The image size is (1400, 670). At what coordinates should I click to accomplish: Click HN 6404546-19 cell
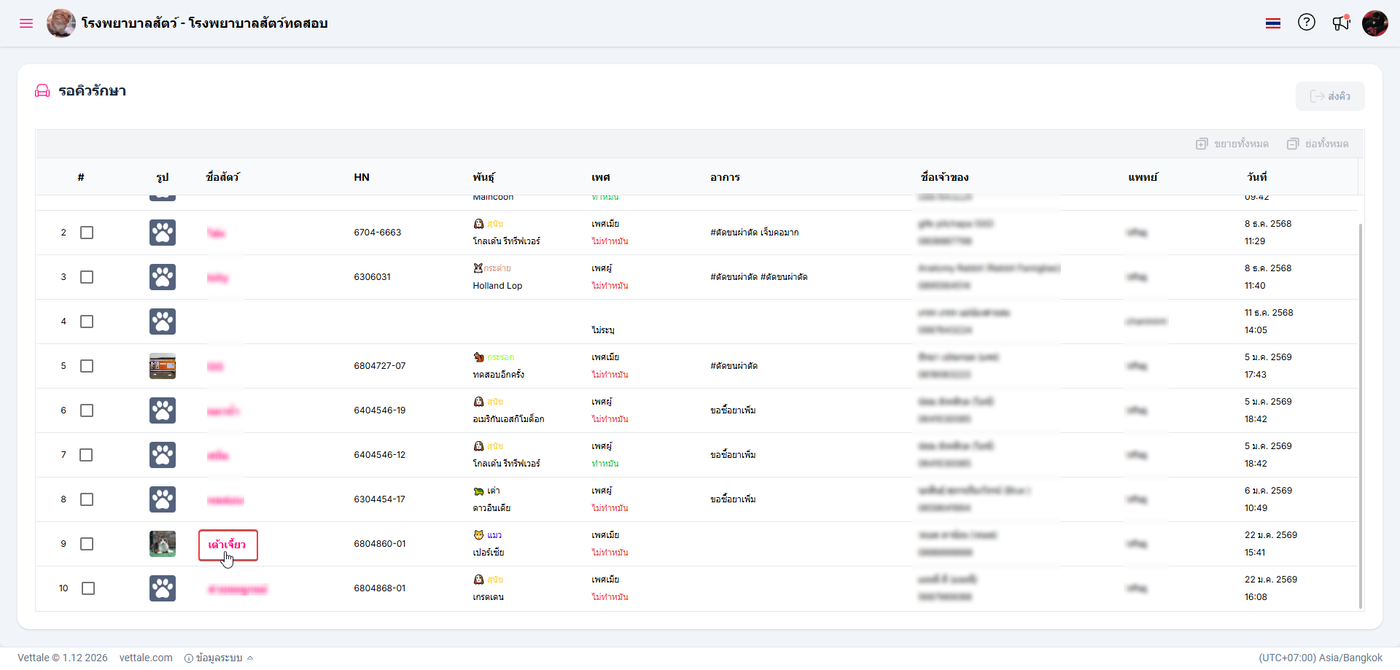click(x=380, y=410)
